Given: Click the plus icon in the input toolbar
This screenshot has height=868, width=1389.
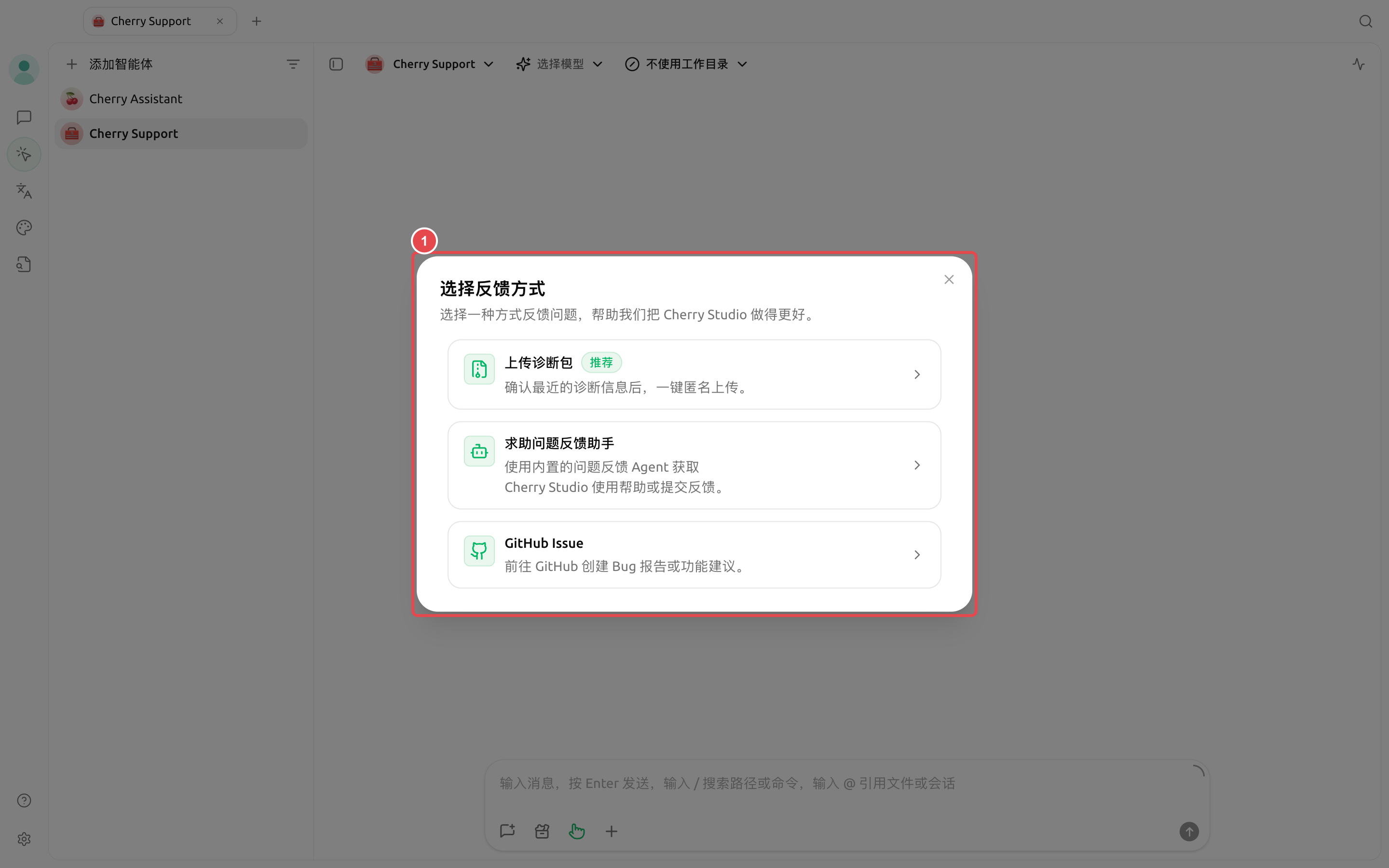Looking at the screenshot, I should (x=611, y=831).
